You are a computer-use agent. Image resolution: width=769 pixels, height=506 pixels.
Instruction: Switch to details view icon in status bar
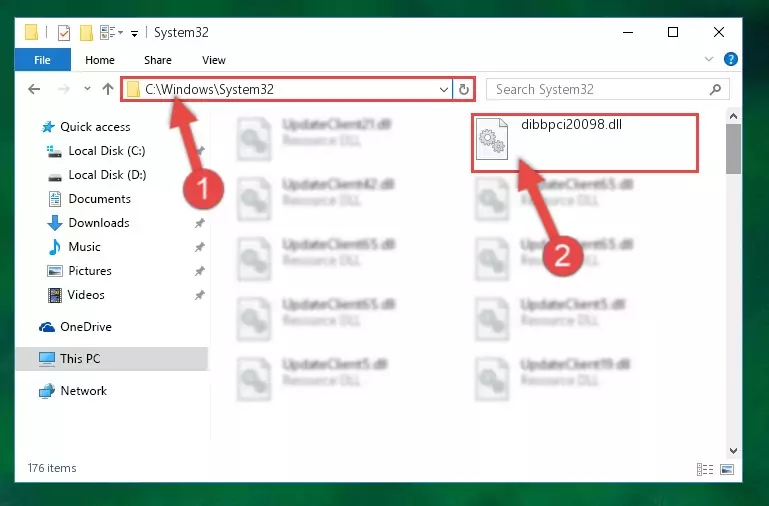click(x=705, y=470)
